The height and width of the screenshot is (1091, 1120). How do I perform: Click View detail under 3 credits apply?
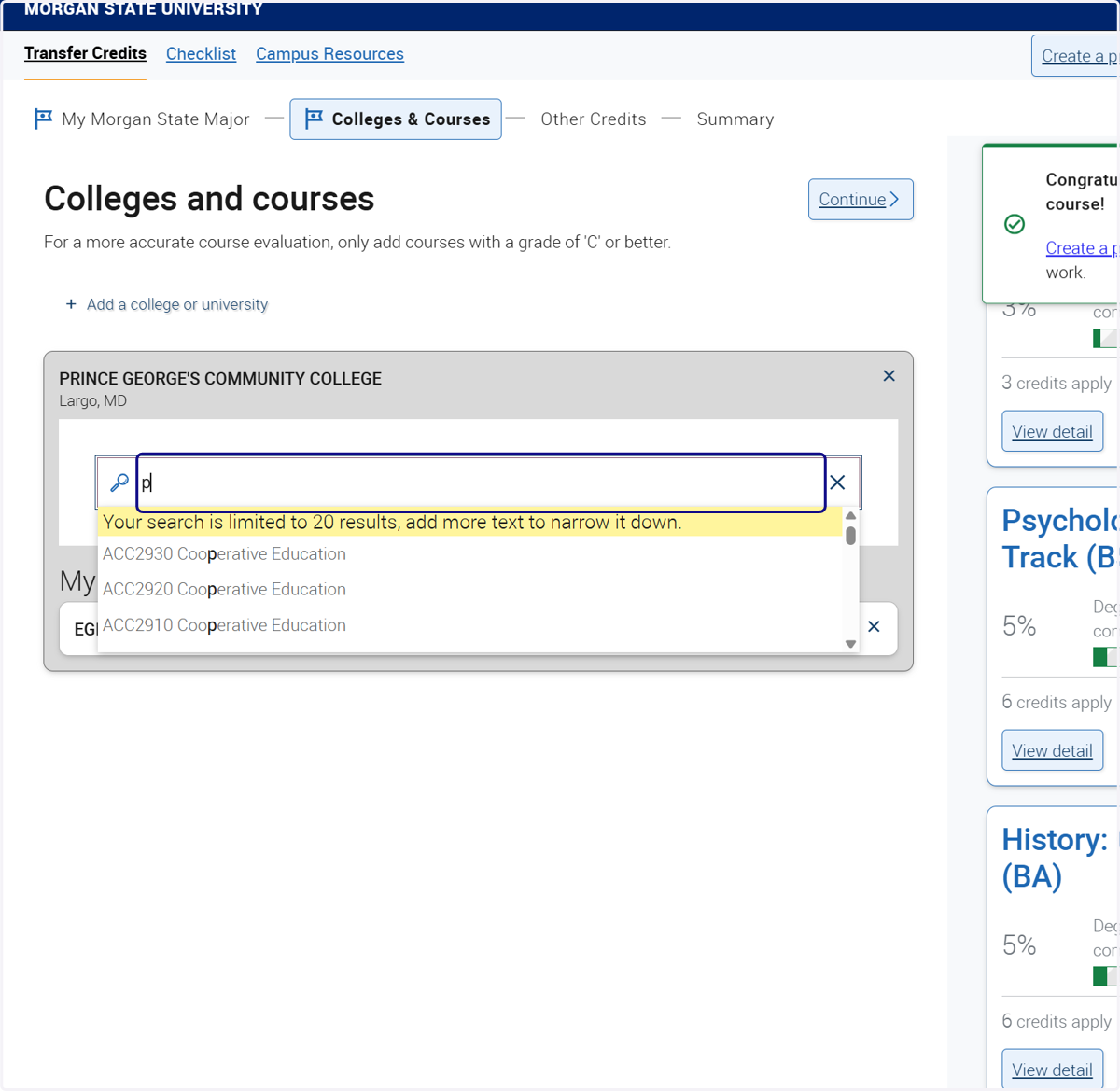[1052, 431]
